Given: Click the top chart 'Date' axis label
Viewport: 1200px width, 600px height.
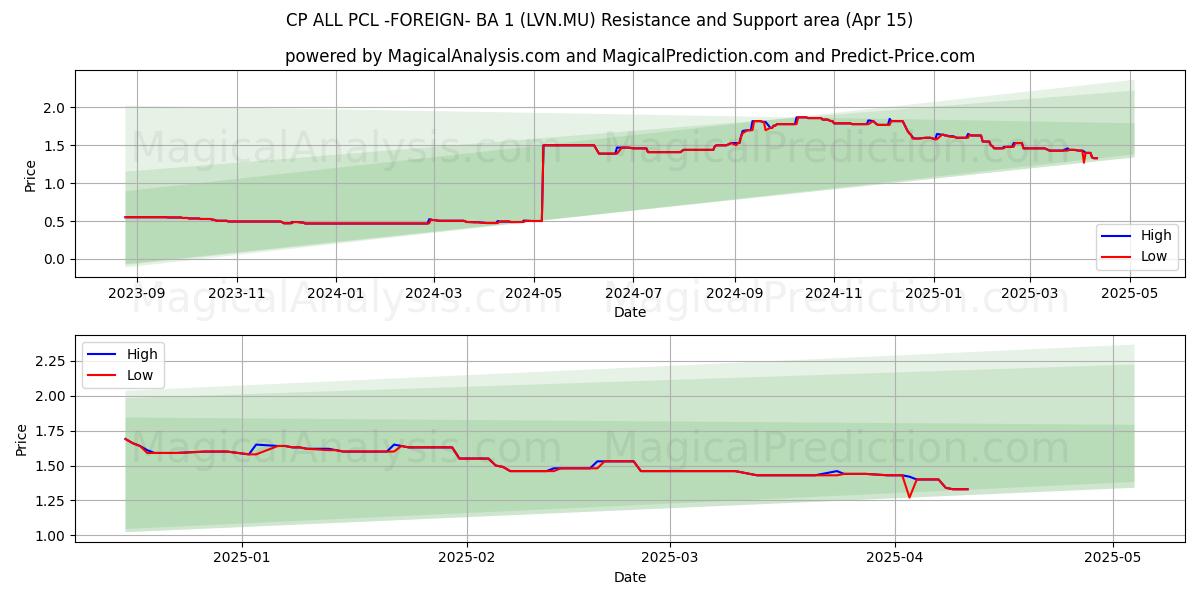Looking at the screenshot, I should [630, 312].
